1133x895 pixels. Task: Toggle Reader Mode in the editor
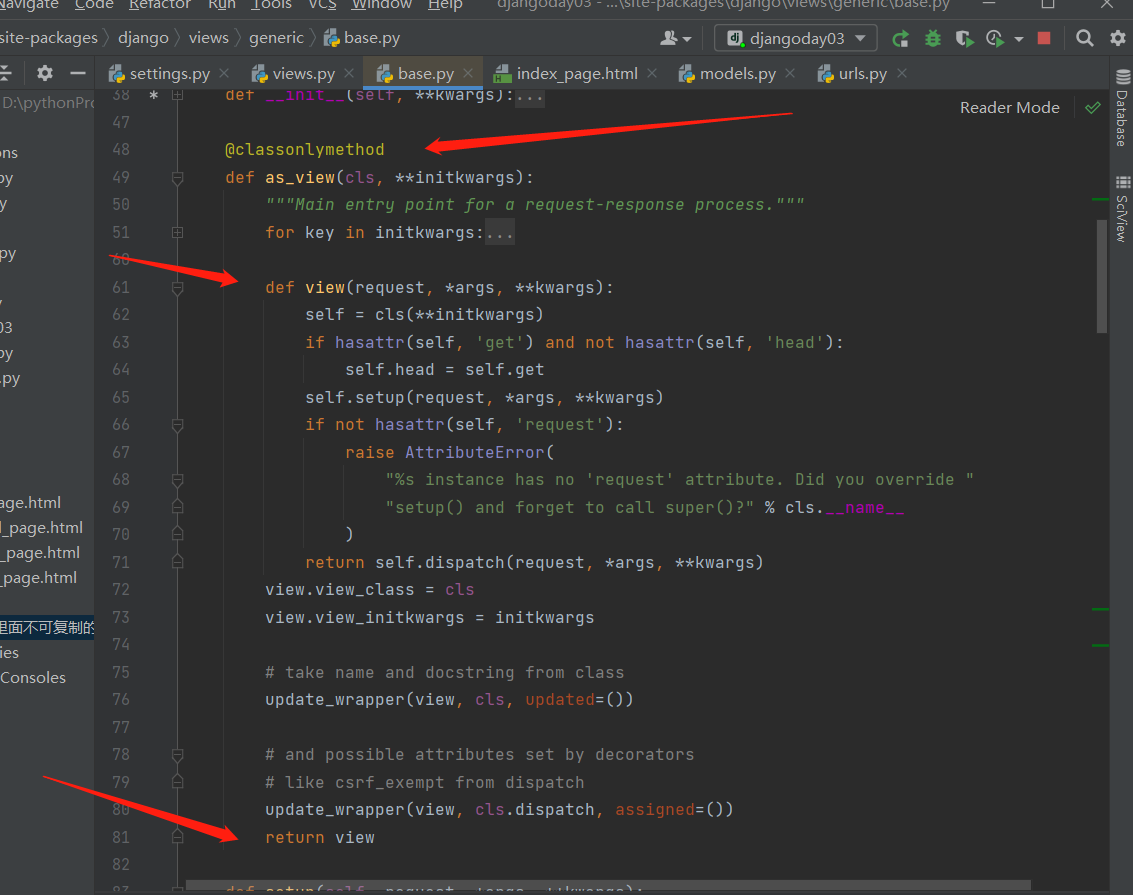[1009, 108]
